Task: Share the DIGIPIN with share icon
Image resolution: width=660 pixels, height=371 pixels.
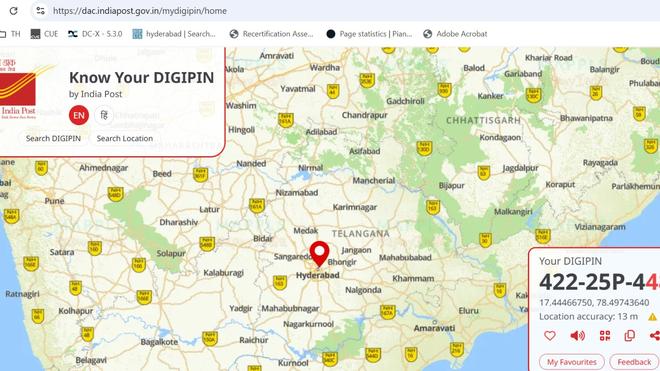Action: tap(655, 335)
